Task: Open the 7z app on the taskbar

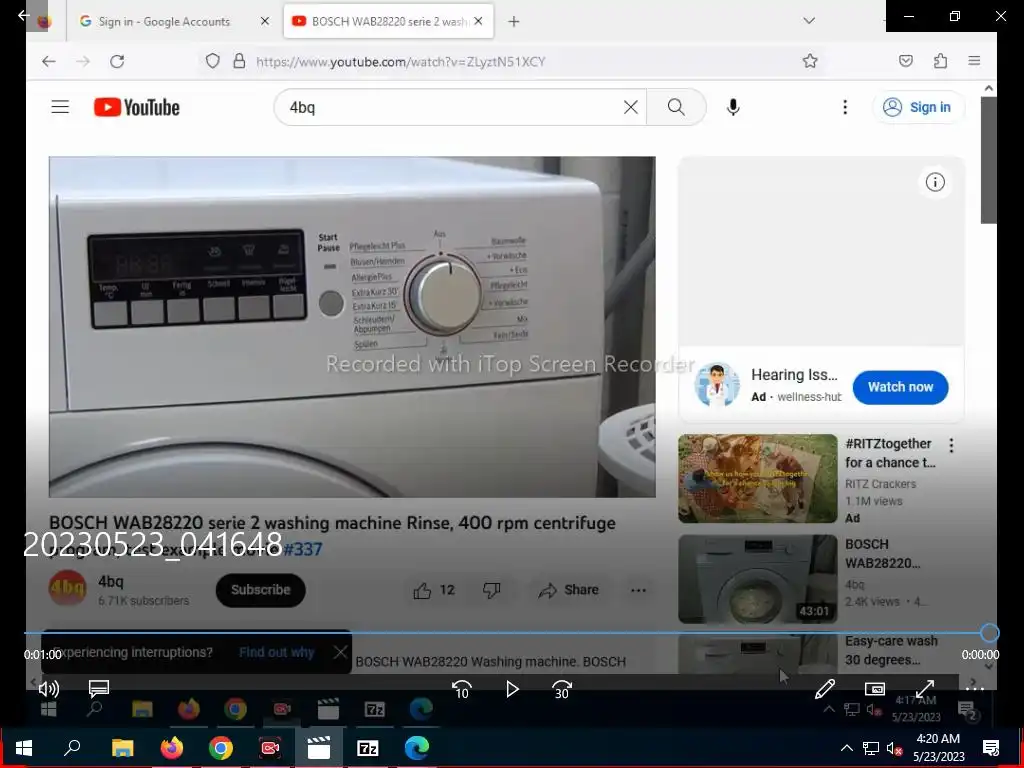Action: 368,748
